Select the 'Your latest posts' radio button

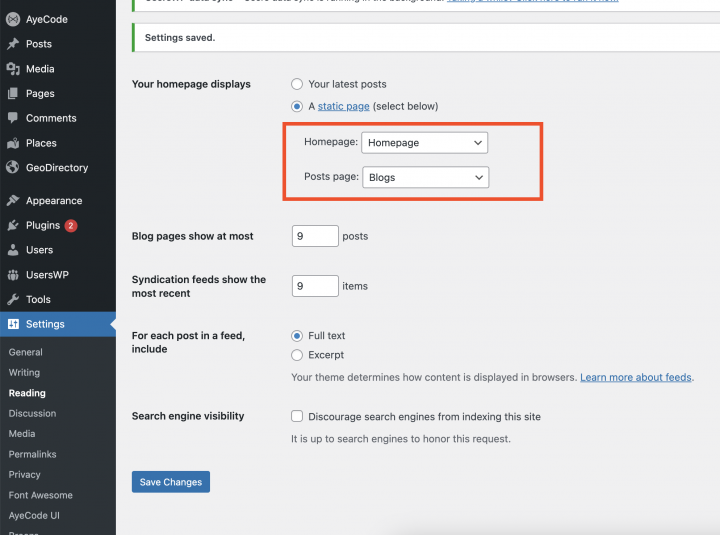[x=297, y=85]
